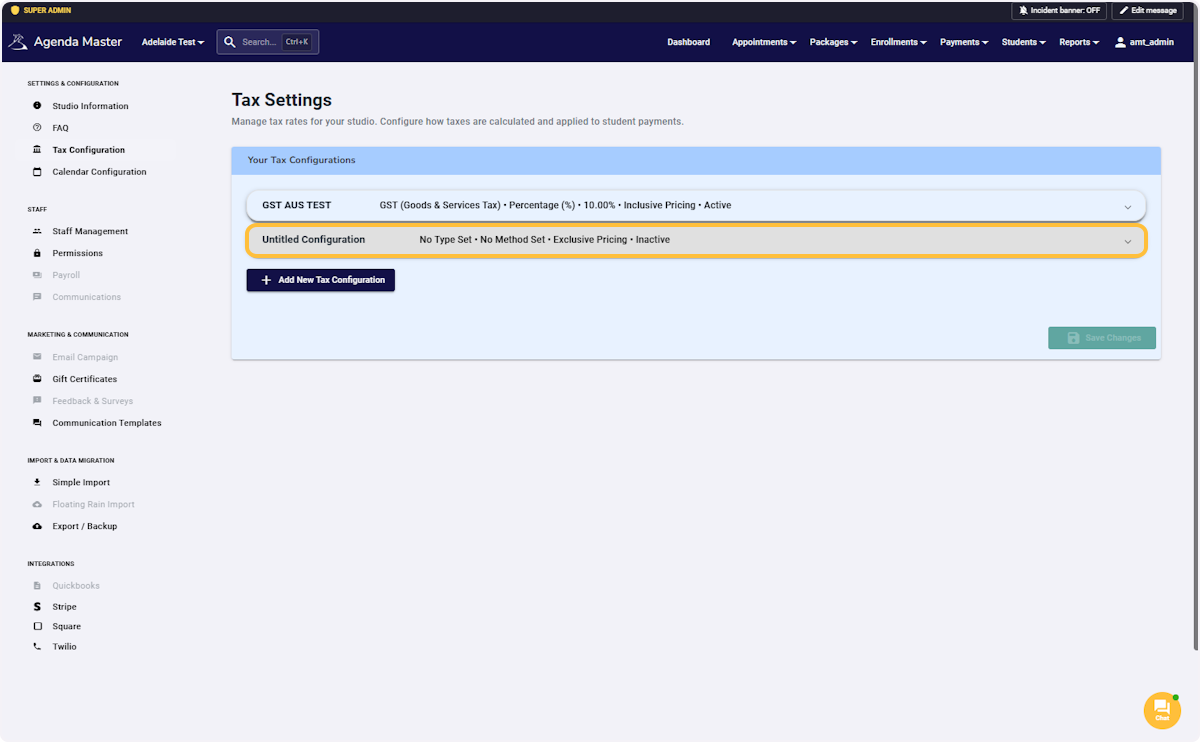The height and width of the screenshot is (742, 1200).
Task: Click the Communication Templates icon
Action: click(x=37, y=423)
